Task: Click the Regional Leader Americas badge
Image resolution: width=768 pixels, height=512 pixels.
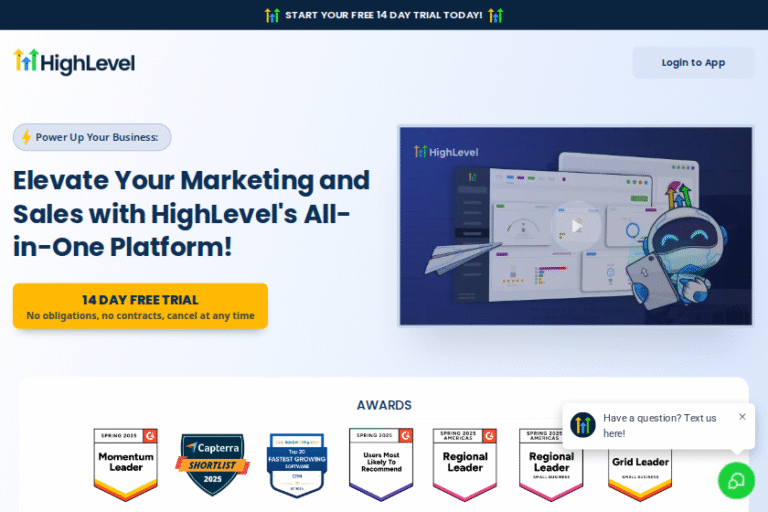Action: click(465, 464)
